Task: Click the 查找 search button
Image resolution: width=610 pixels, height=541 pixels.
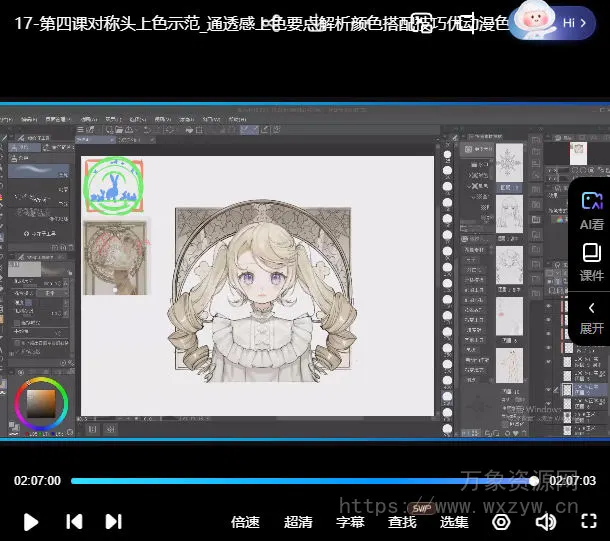Action: tap(402, 522)
